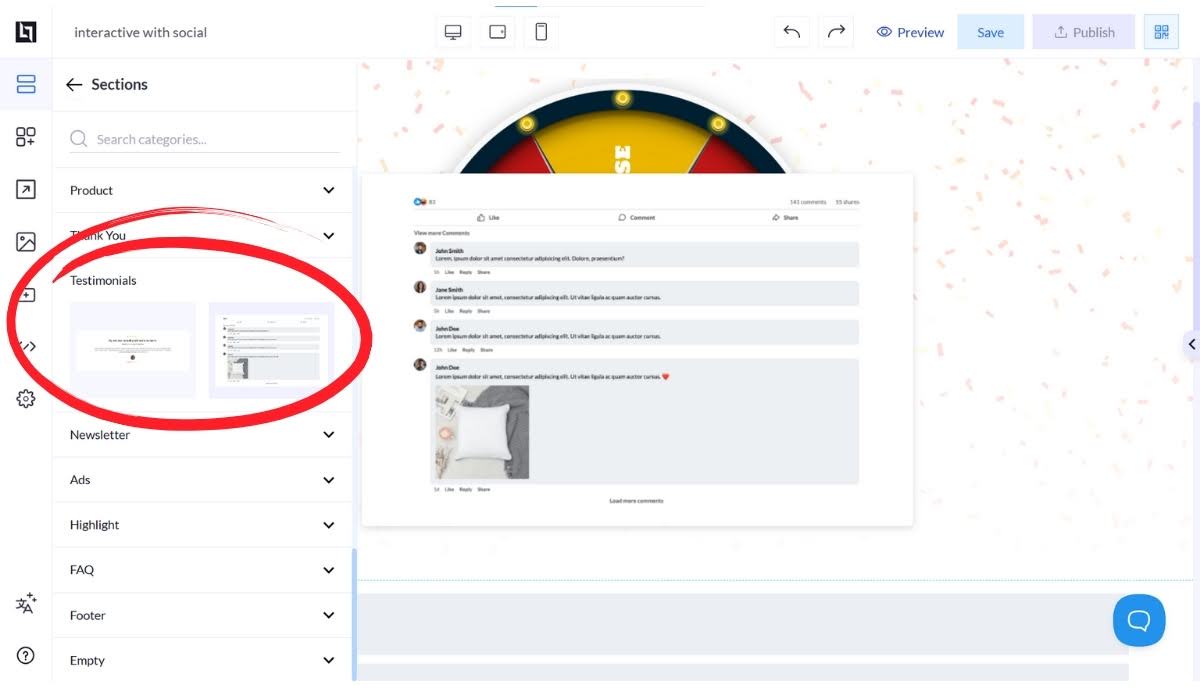Open the settings gear sidebar icon
Image resolution: width=1200 pixels, height=700 pixels.
pyautogui.click(x=26, y=399)
